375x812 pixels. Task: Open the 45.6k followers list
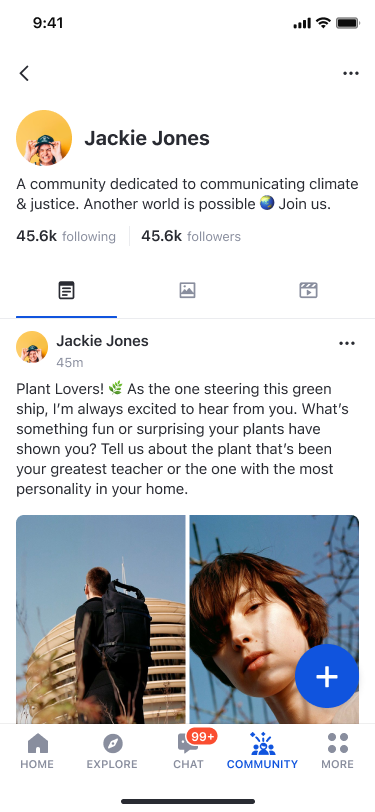point(191,237)
